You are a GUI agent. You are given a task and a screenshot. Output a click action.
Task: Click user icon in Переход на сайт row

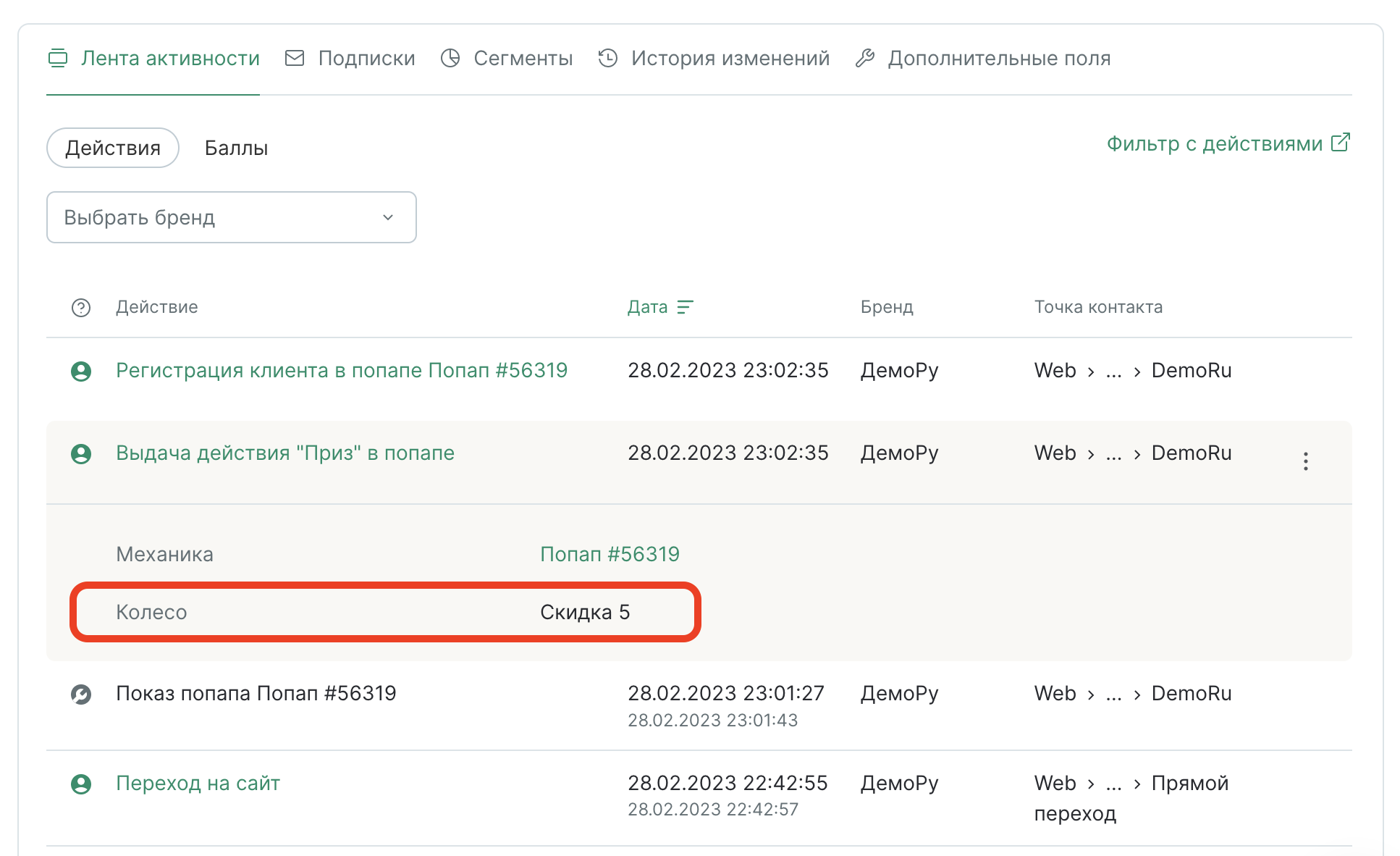click(x=81, y=784)
